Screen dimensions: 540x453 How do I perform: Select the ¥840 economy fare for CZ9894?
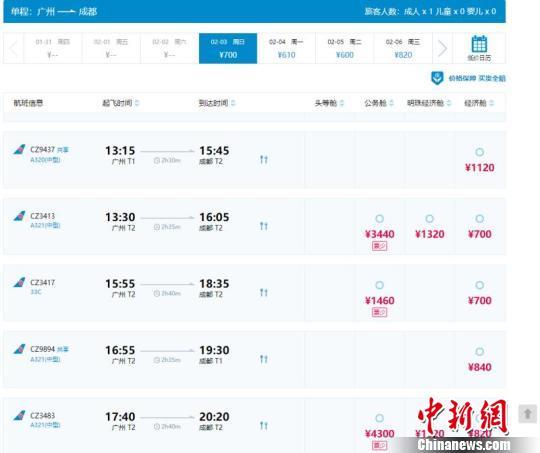[479, 352]
